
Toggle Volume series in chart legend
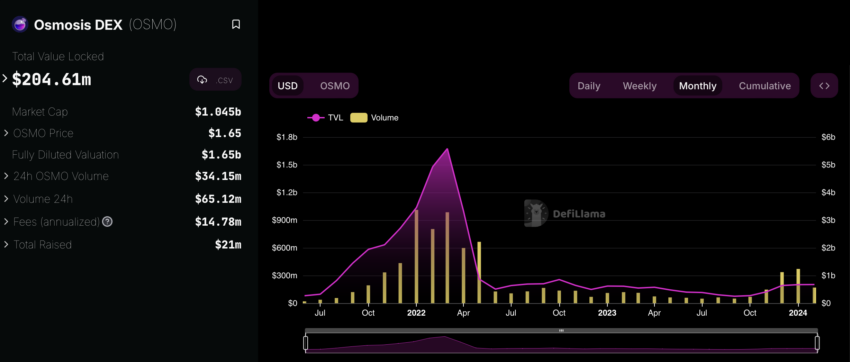click(375, 118)
